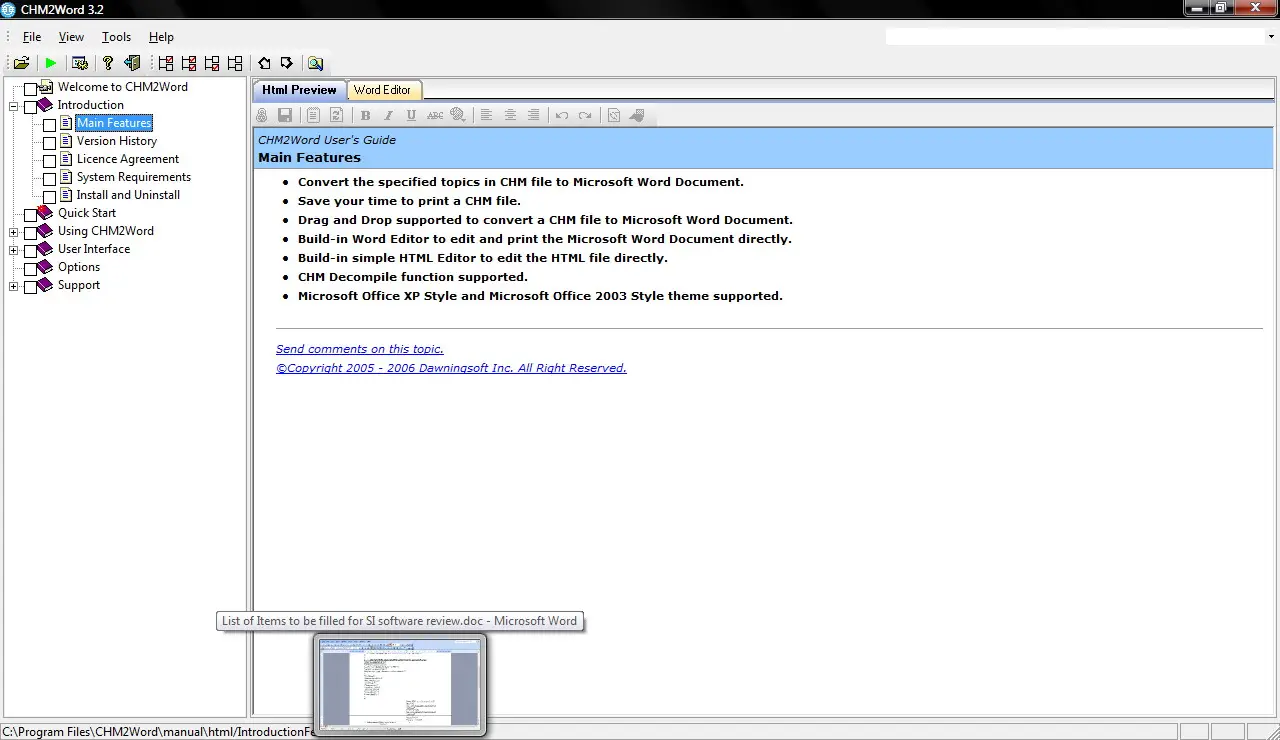Click the globe icon in editor toolbar
Screen dimensions: 1280x740
point(458,115)
